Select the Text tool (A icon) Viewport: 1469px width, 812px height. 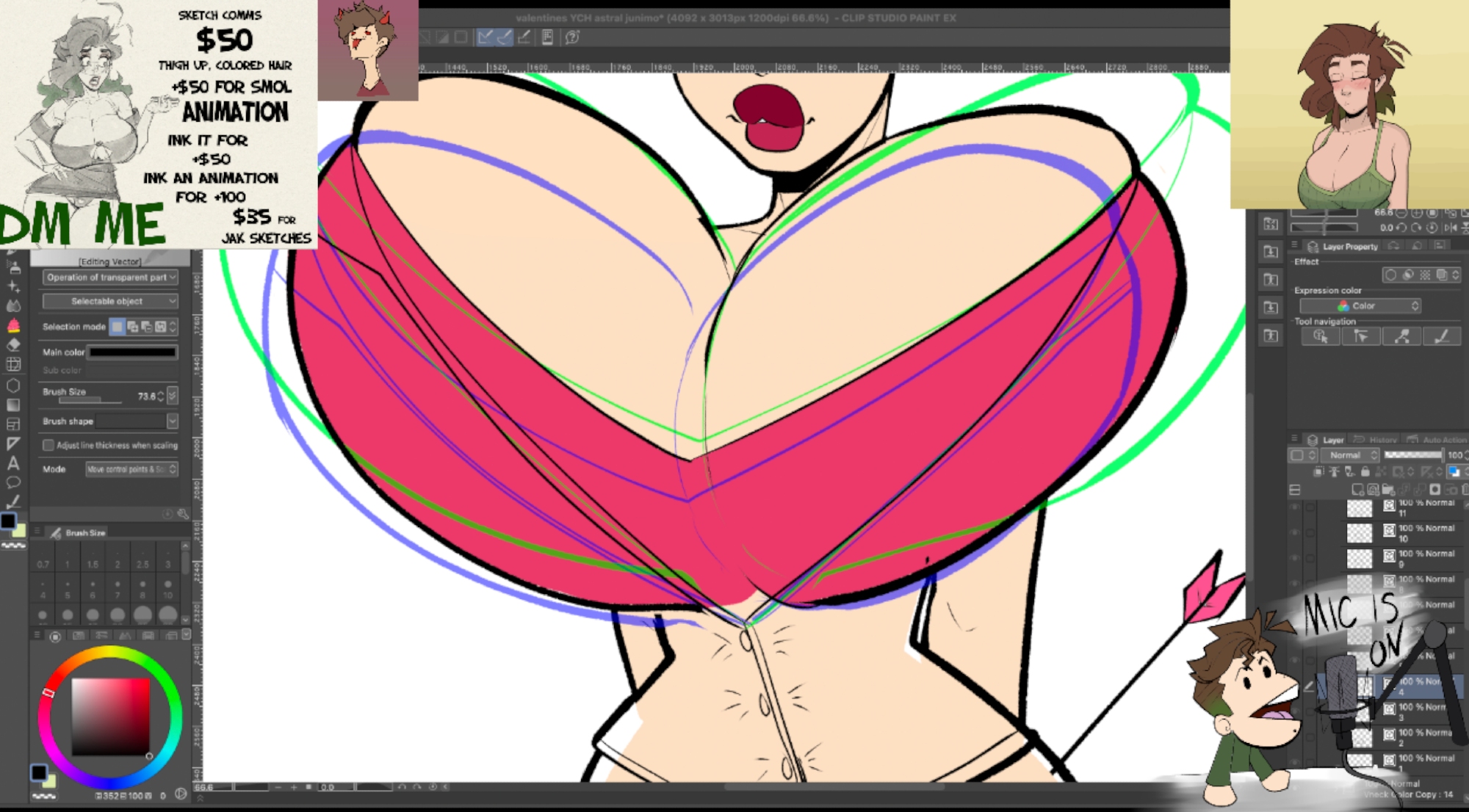(x=13, y=463)
